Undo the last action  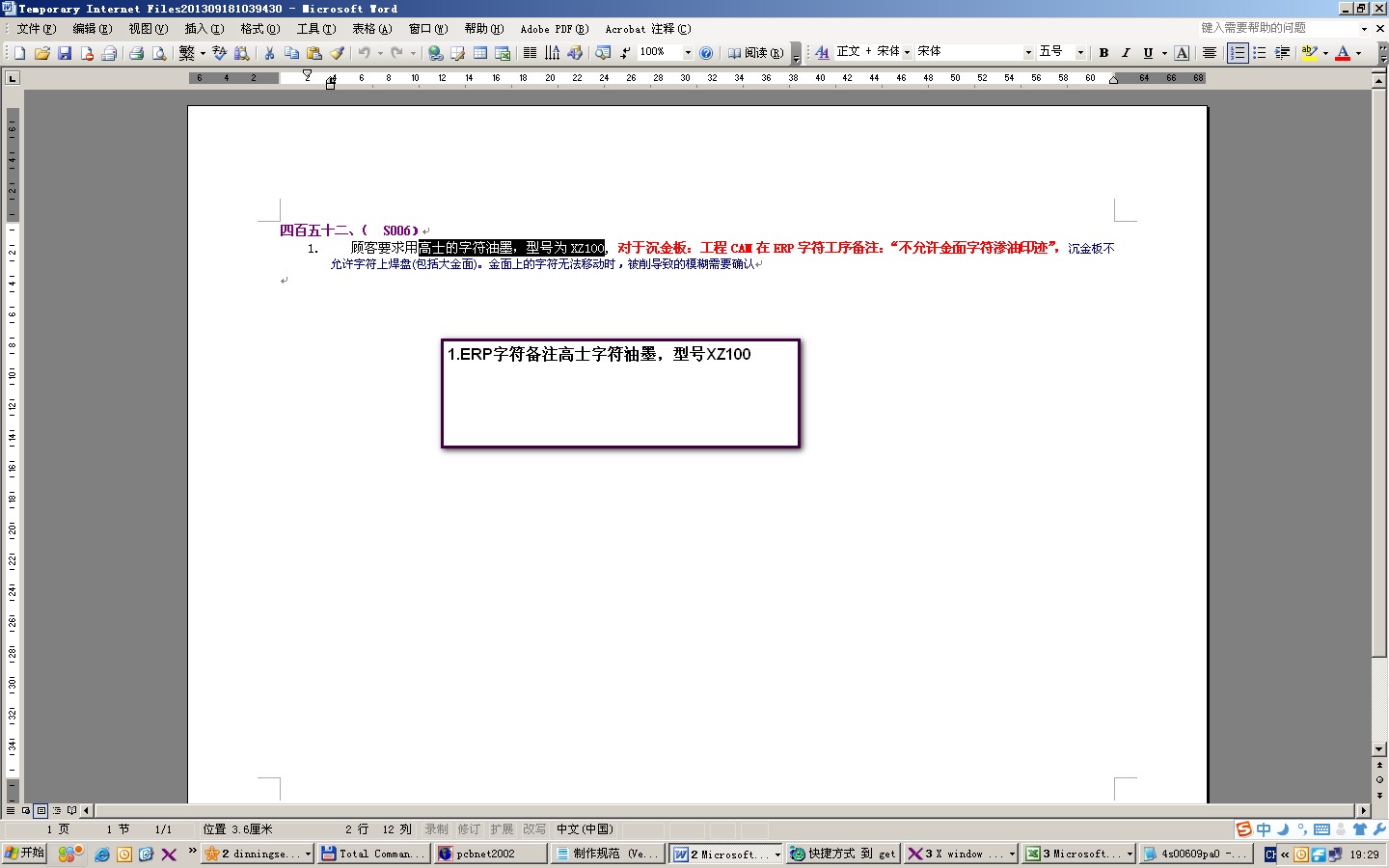pyautogui.click(x=365, y=53)
